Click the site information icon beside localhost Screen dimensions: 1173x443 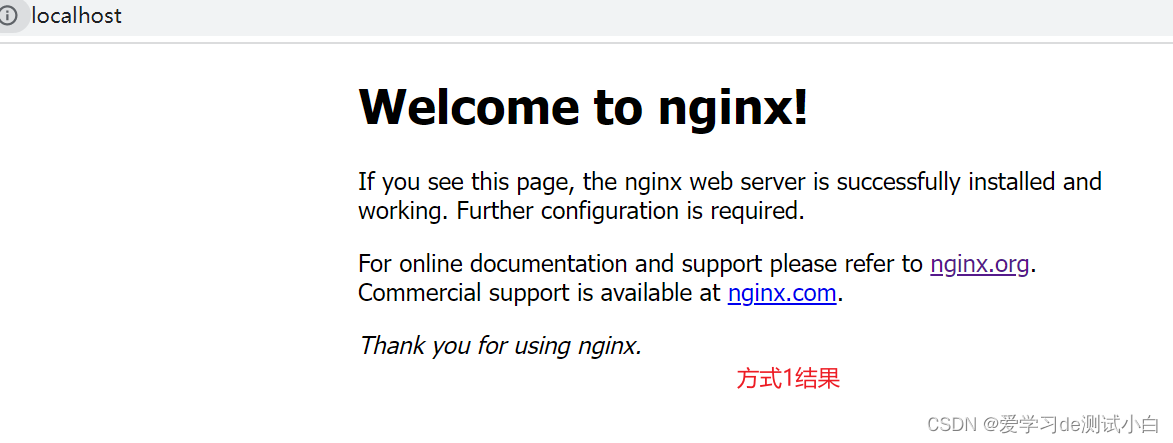coord(8,16)
